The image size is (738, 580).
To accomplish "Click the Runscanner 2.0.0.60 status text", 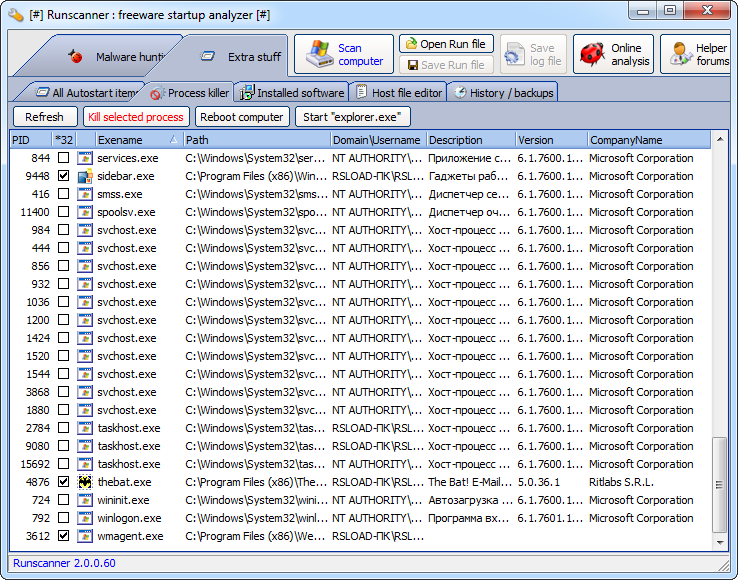I will [64, 563].
